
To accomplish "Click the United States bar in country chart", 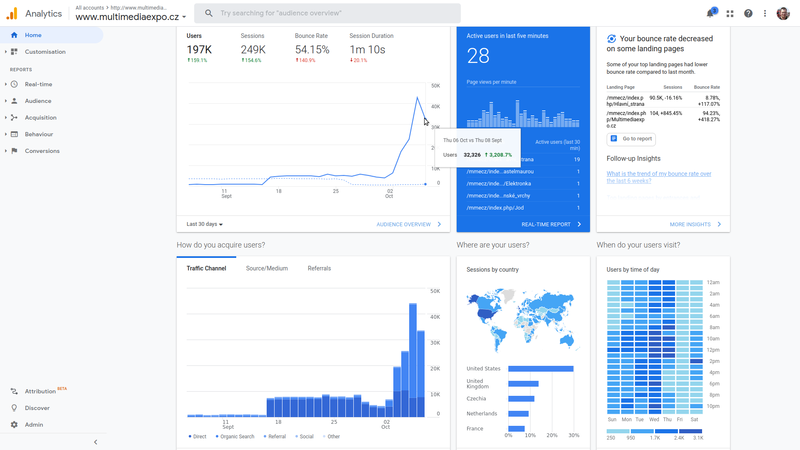I will pyautogui.click(x=541, y=369).
